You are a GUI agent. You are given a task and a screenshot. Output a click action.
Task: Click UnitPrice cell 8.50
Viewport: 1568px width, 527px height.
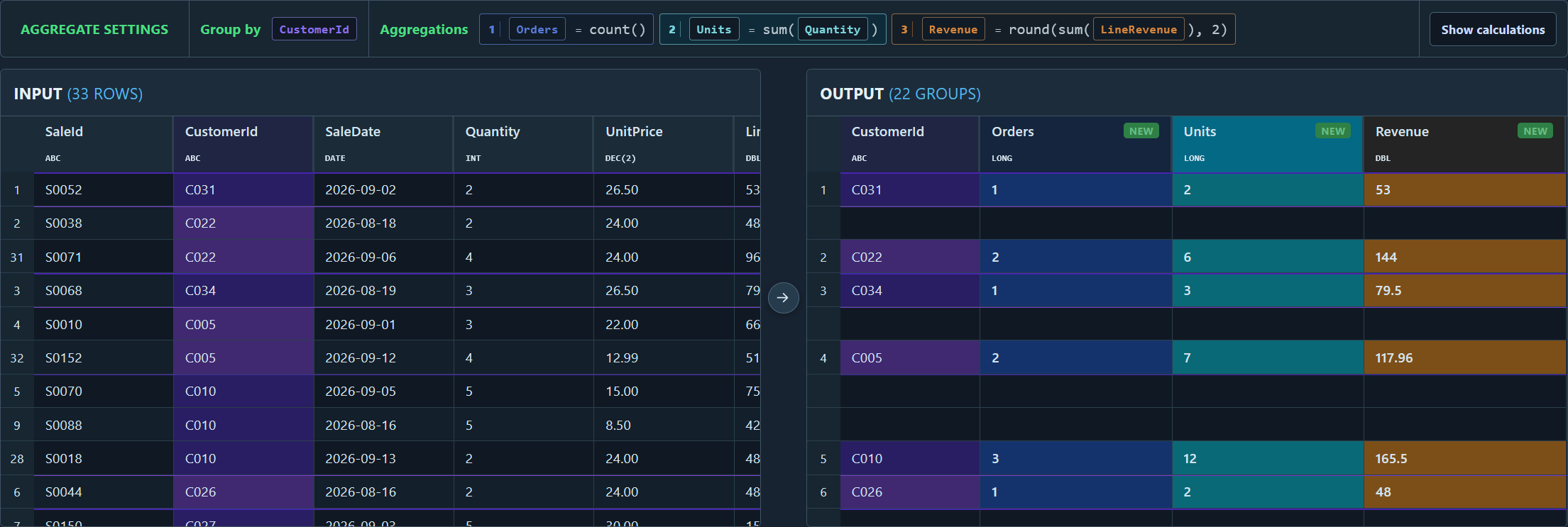point(664,426)
